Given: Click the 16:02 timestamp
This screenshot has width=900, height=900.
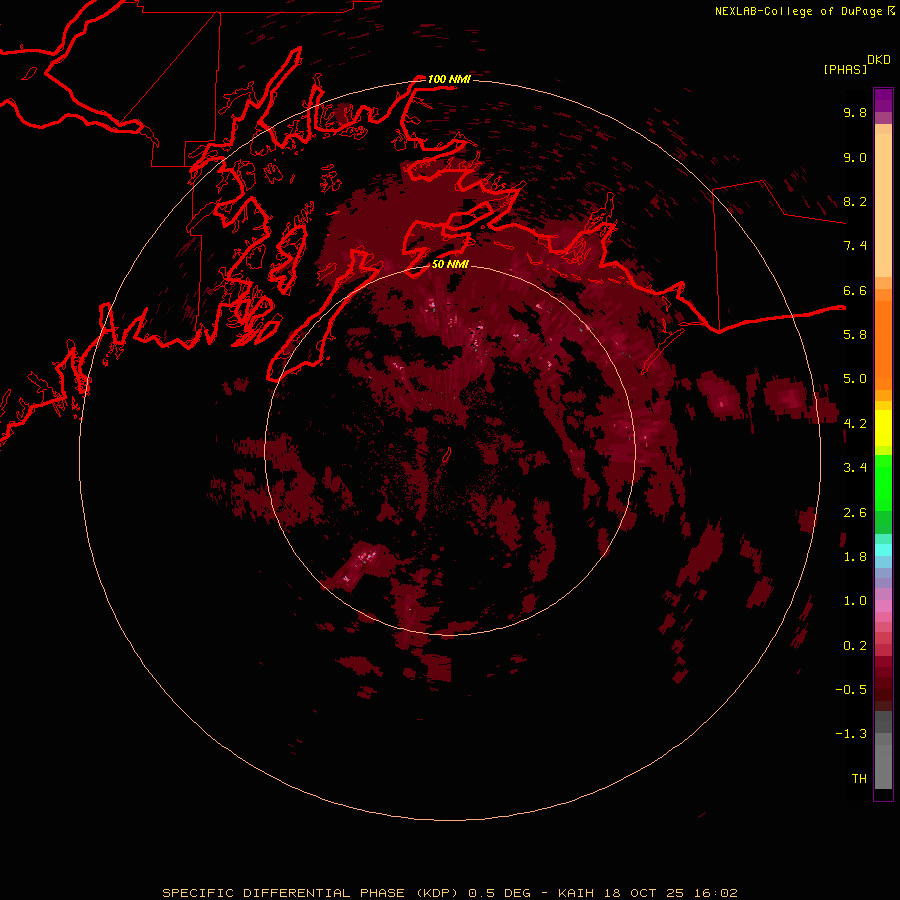Looking at the screenshot, I should [715, 893].
